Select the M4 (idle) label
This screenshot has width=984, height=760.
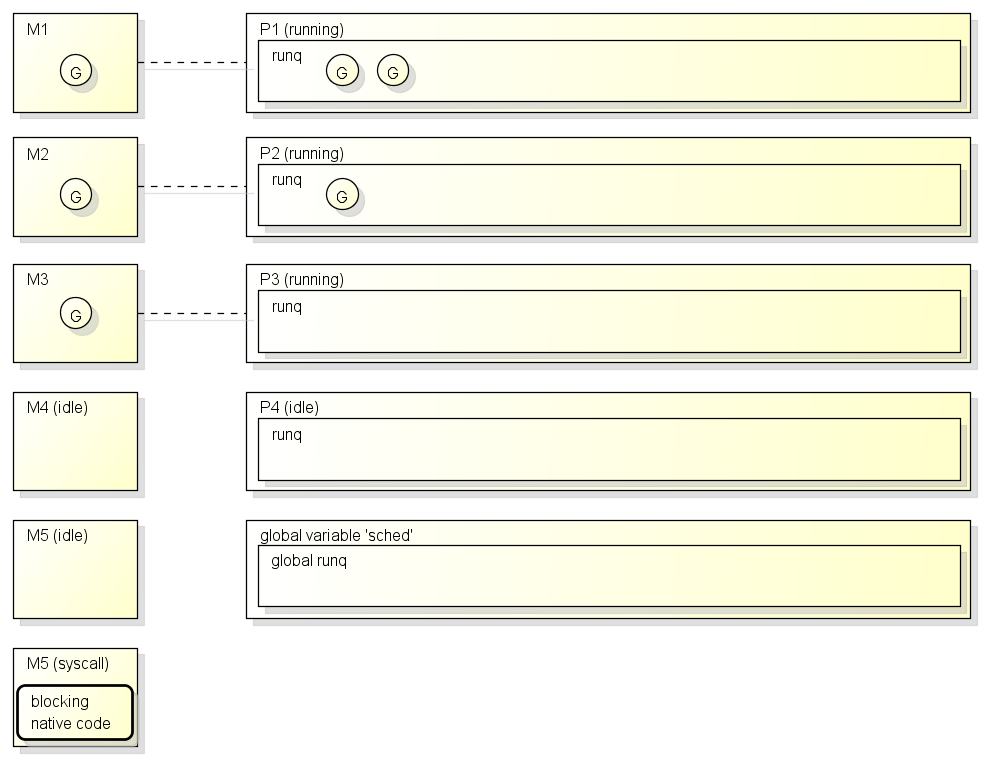coord(57,408)
